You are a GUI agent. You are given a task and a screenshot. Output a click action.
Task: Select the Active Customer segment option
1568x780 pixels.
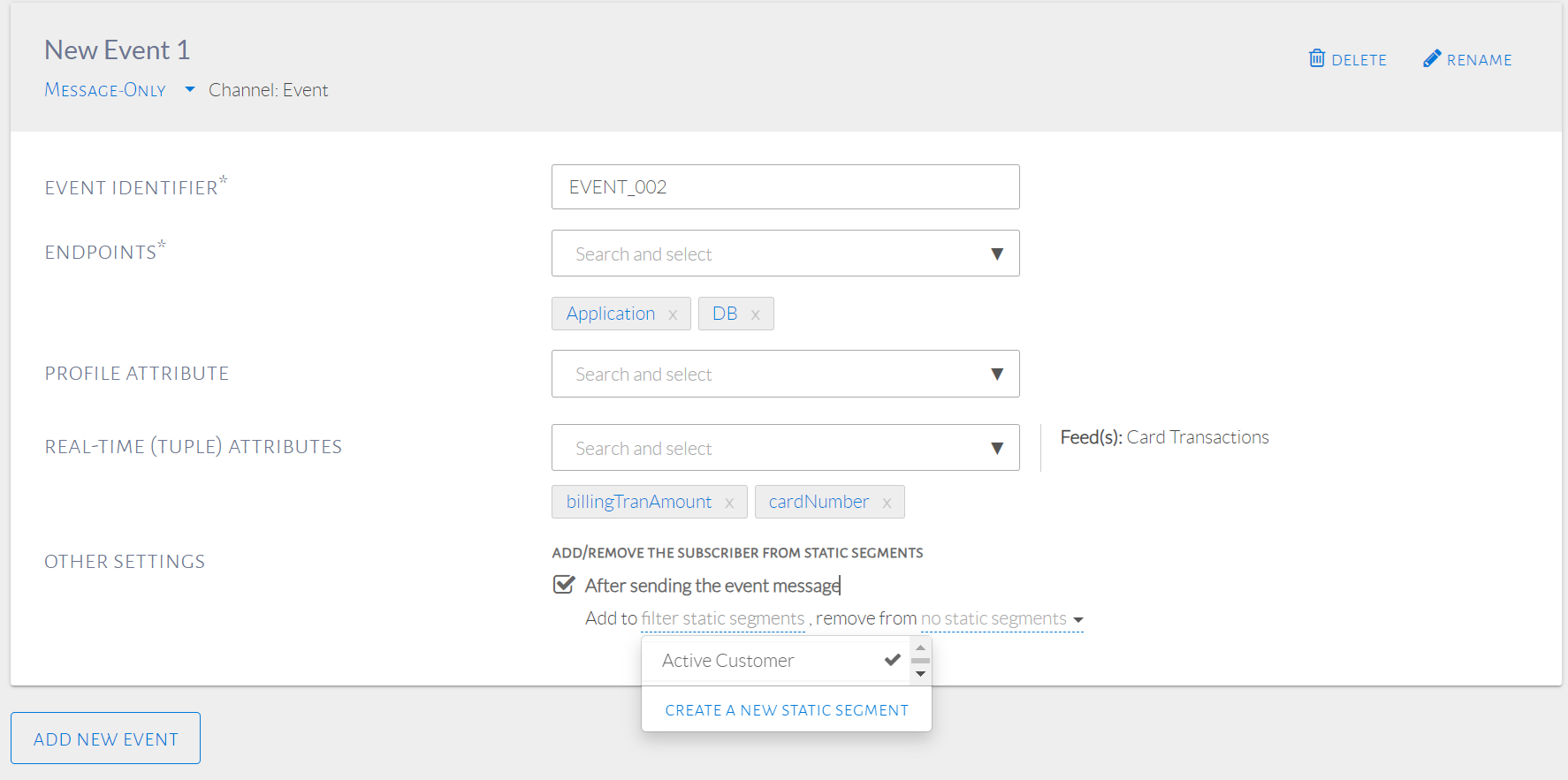pyautogui.click(x=728, y=661)
